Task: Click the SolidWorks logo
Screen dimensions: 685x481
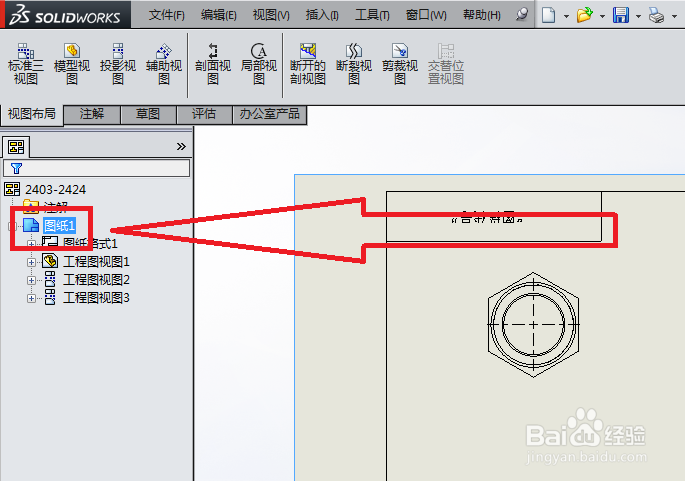Action: click(66, 15)
